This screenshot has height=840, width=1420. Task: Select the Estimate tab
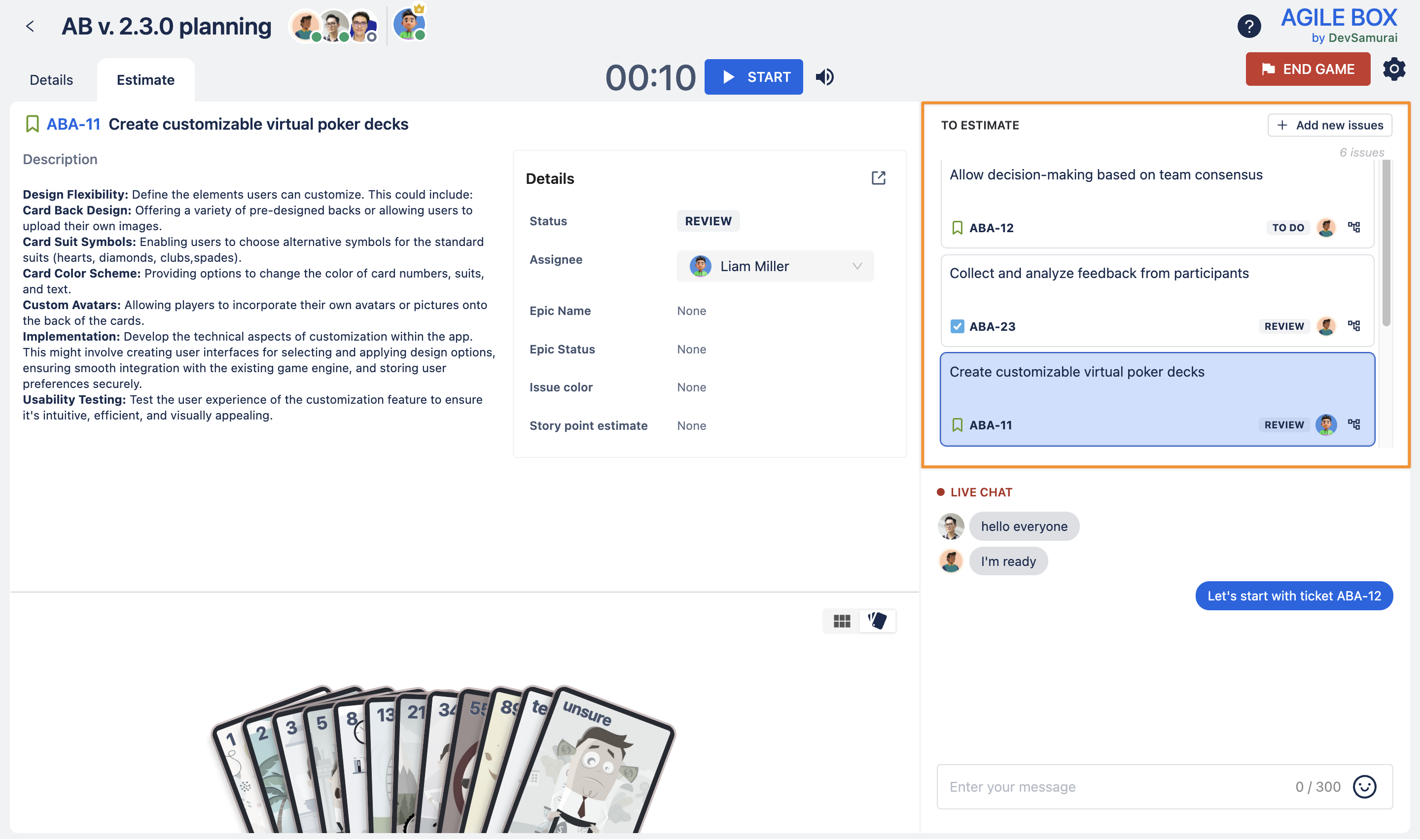click(145, 79)
